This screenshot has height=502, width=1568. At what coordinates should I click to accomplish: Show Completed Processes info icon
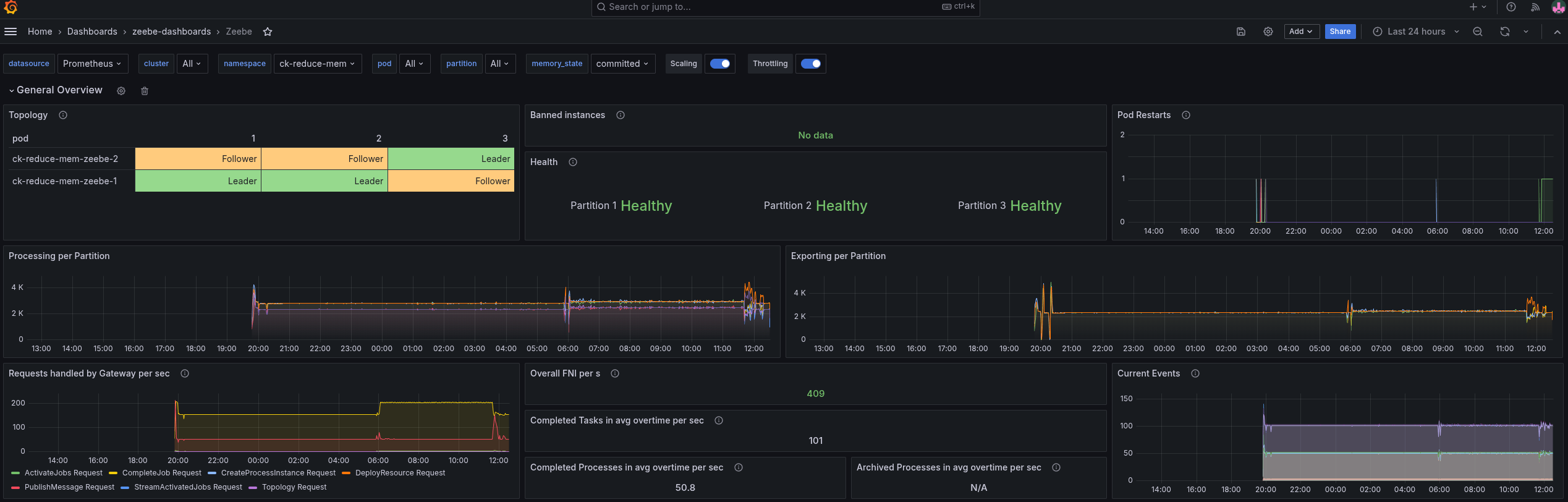(738, 467)
